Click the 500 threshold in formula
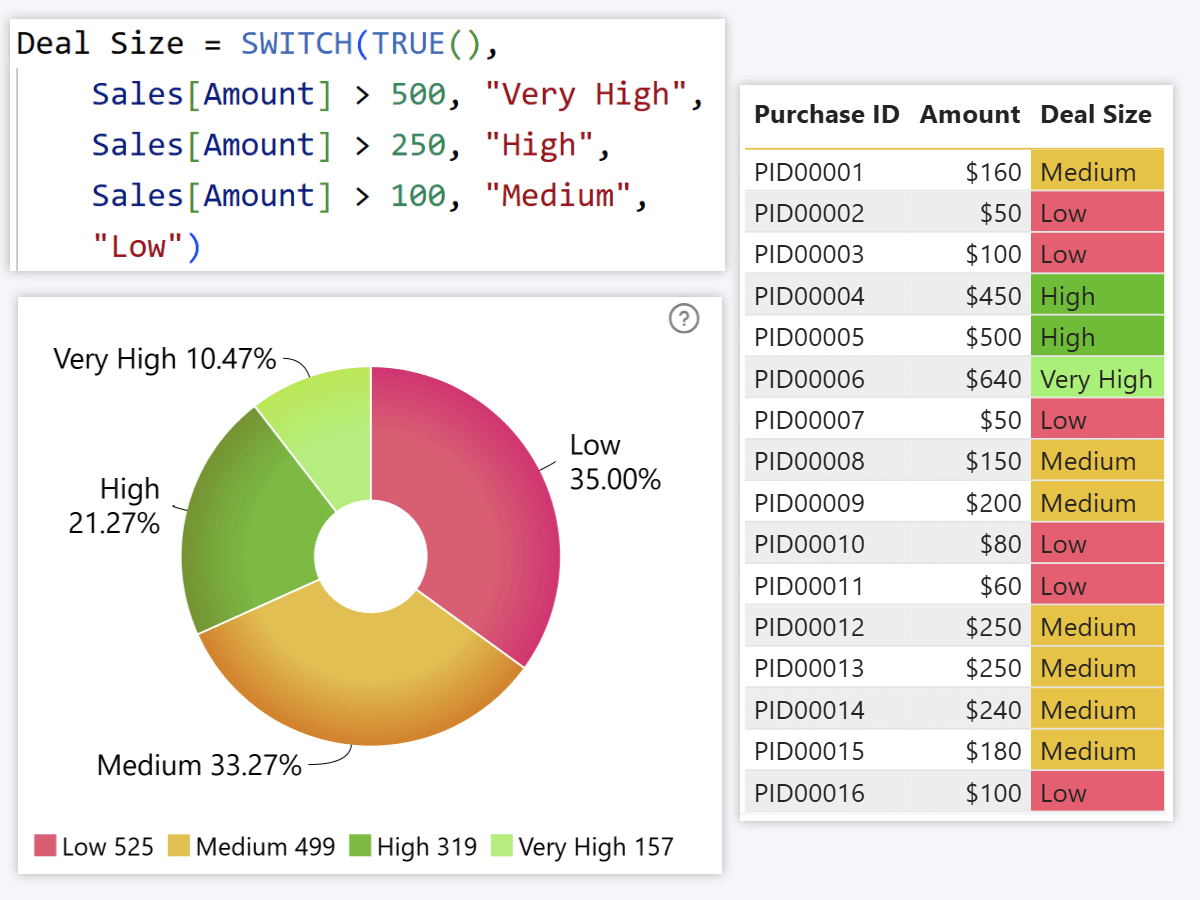Screen dimensions: 1200x900 [x=418, y=94]
